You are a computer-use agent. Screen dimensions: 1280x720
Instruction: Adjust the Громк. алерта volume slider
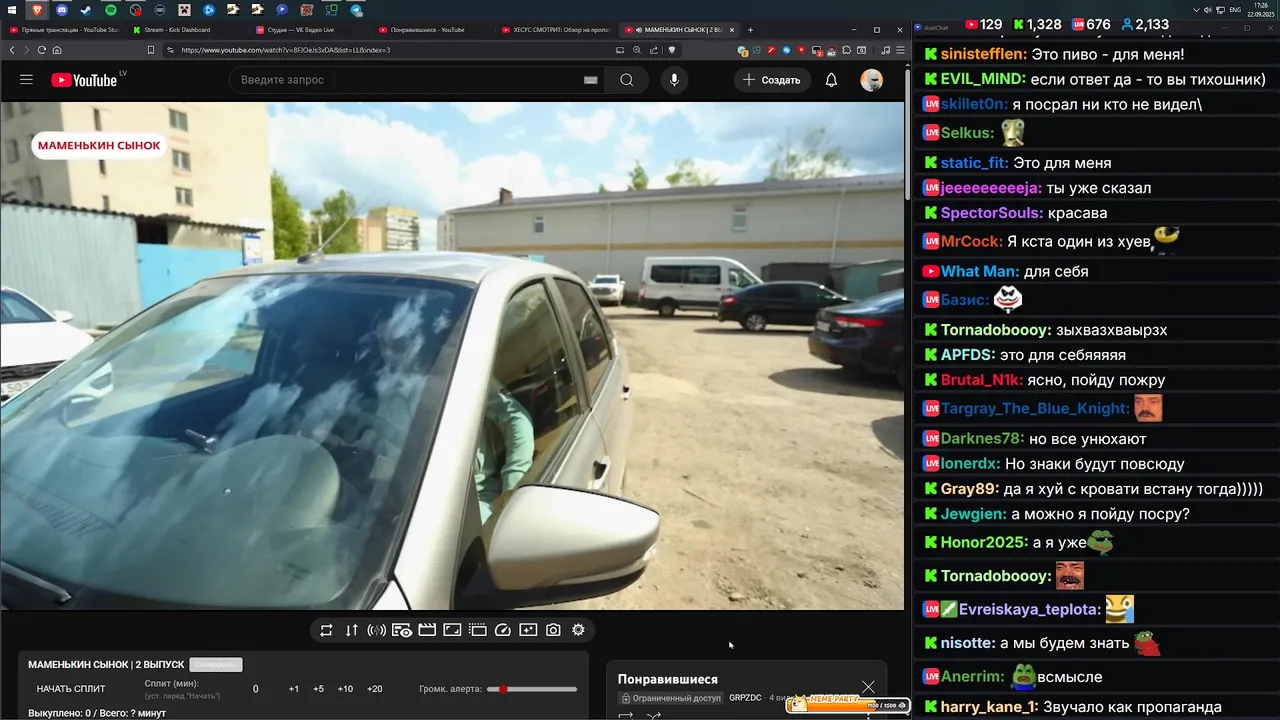point(532,689)
